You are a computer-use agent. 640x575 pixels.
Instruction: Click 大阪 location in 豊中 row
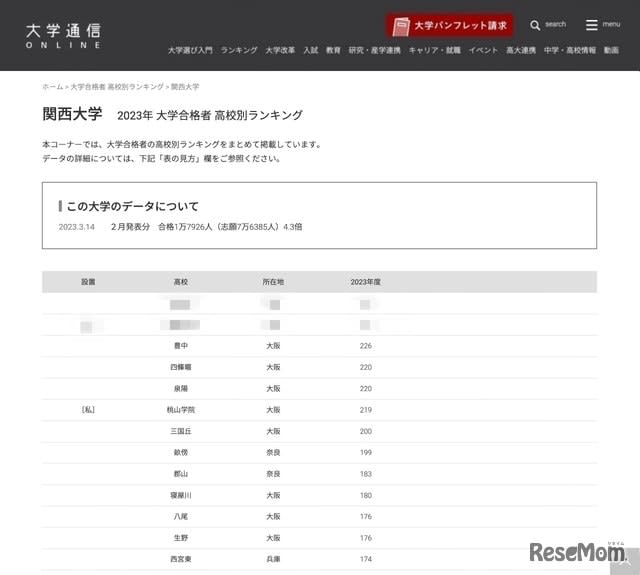coord(273,346)
